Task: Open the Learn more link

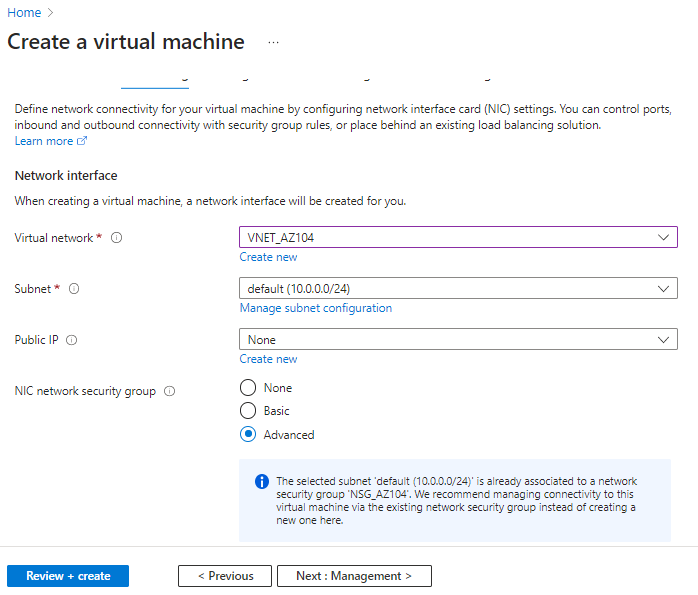Action: (44, 141)
